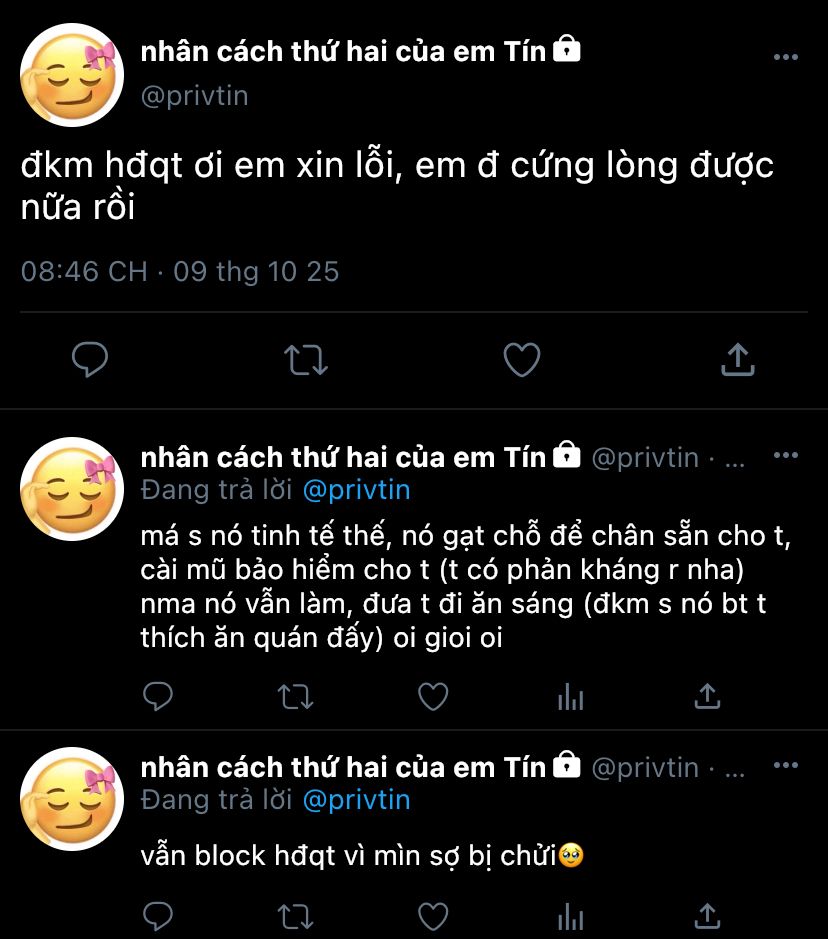
Task: Share the main tweet
Action: (x=737, y=360)
